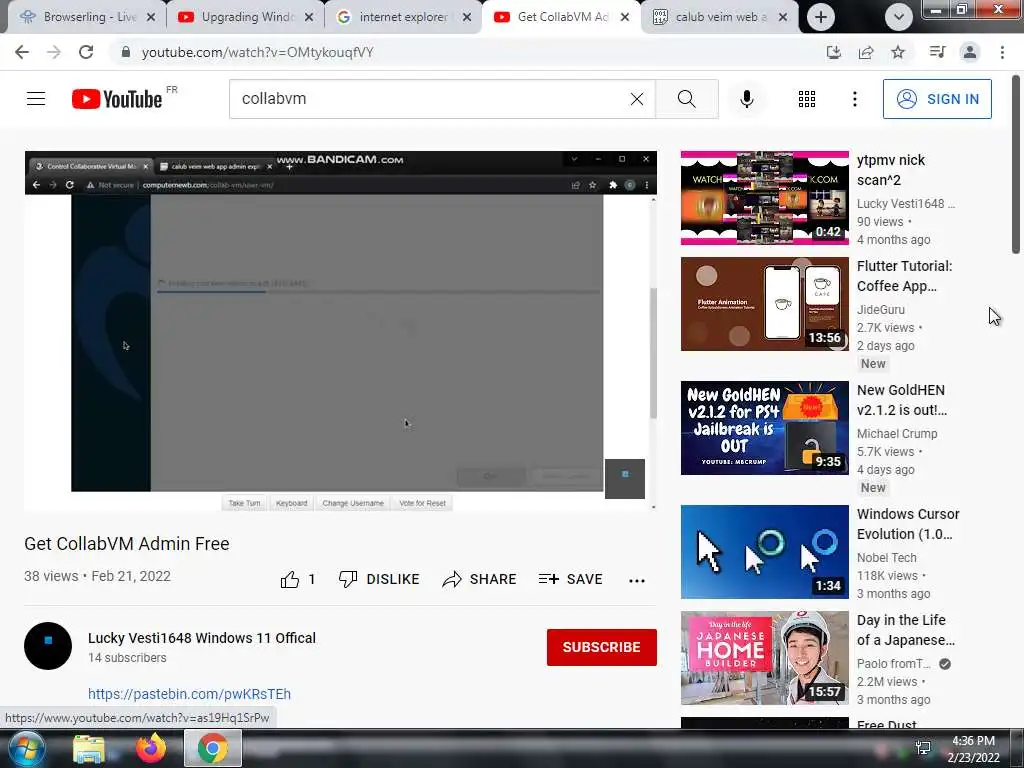The height and width of the screenshot is (768, 1024).
Task: Switch to internet explorer Google tab
Action: point(403,17)
